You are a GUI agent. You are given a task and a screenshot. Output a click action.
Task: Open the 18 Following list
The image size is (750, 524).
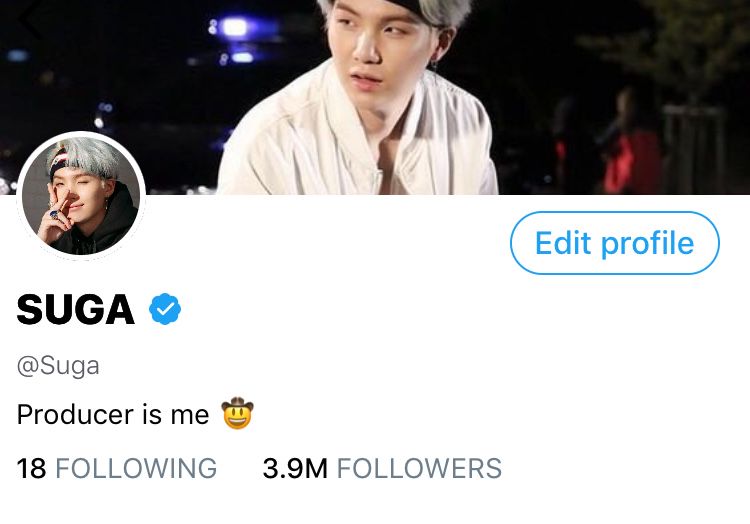(117, 468)
